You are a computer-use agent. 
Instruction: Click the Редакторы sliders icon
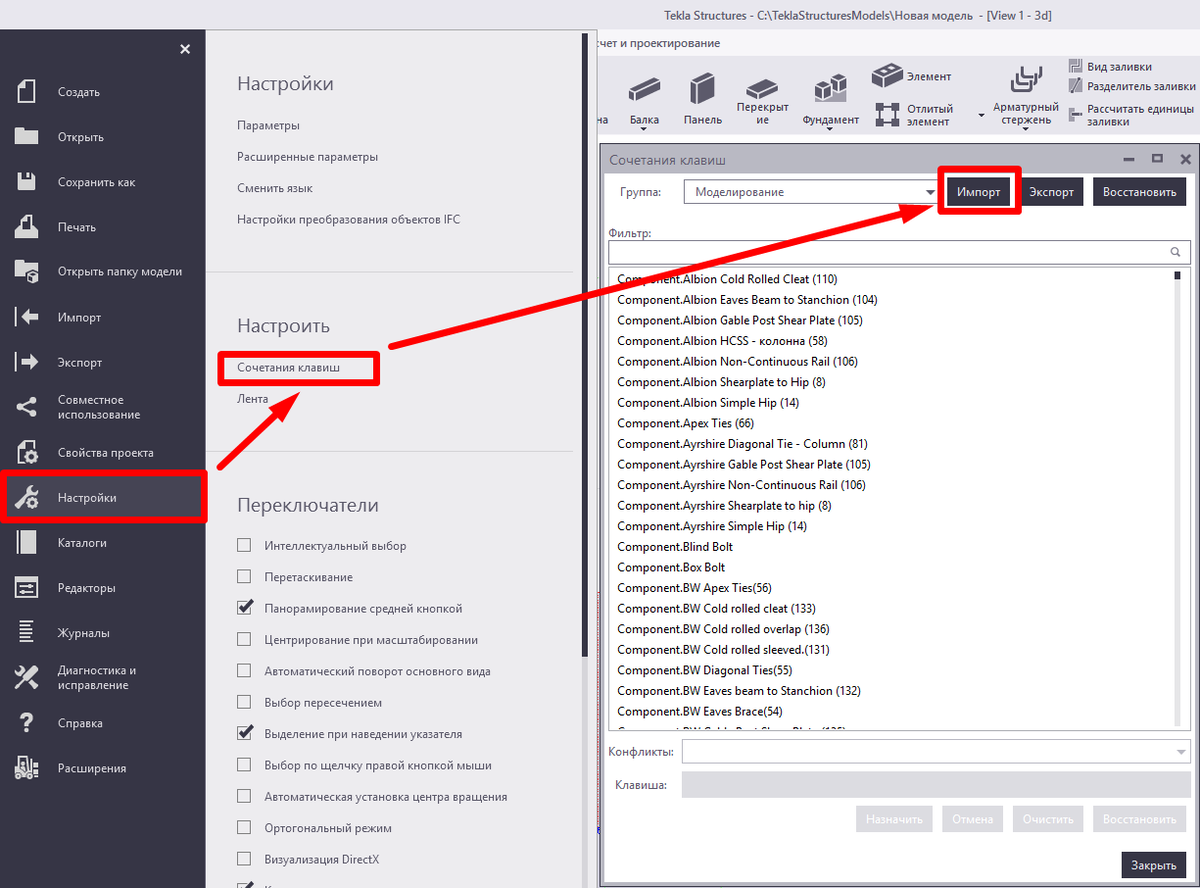26,588
